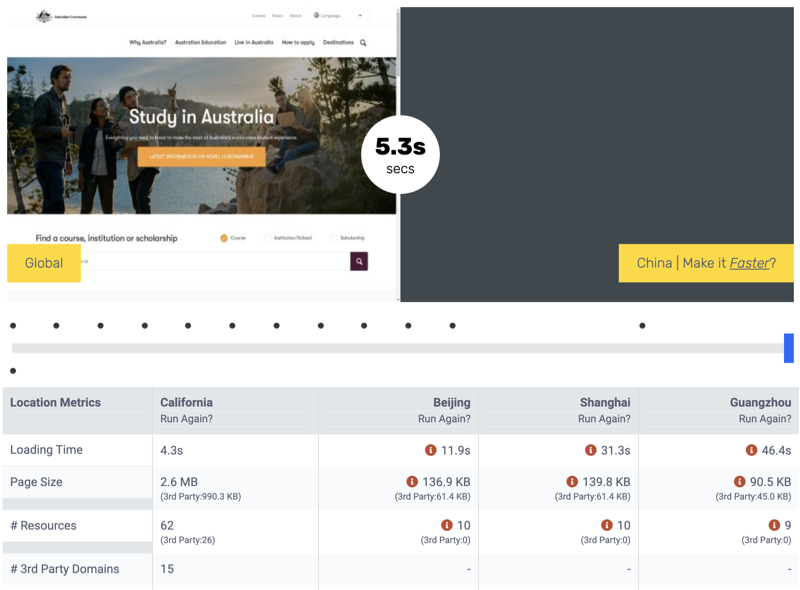Click the (3rd Party:26) text
The height and width of the screenshot is (590, 800).
(x=188, y=540)
